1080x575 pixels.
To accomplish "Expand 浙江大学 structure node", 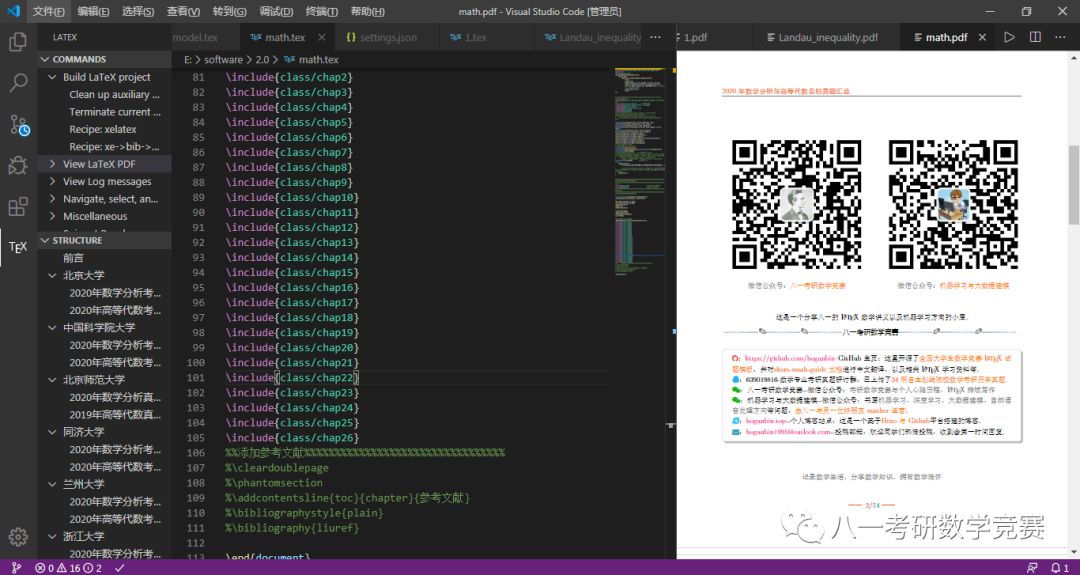I will click(52, 536).
